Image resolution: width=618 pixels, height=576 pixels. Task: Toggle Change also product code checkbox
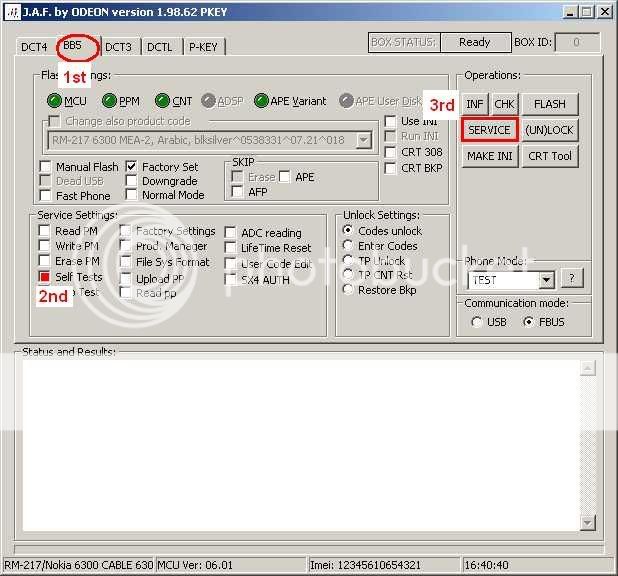[54, 121]
